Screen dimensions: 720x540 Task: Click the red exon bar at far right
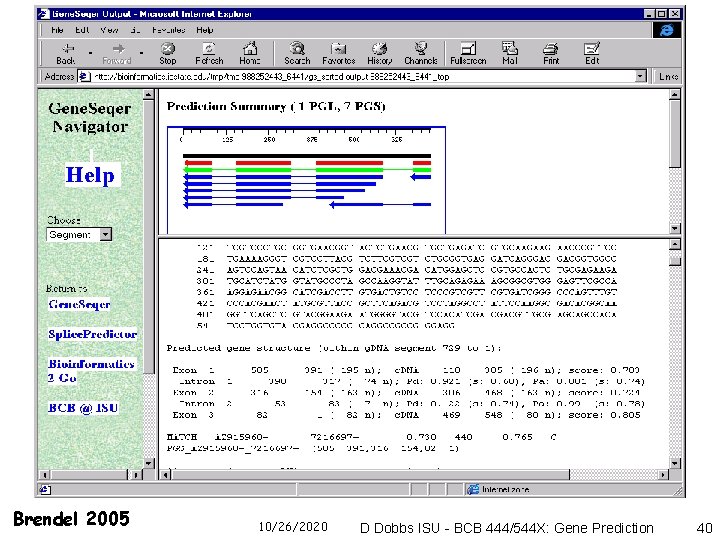click(422, 163)
